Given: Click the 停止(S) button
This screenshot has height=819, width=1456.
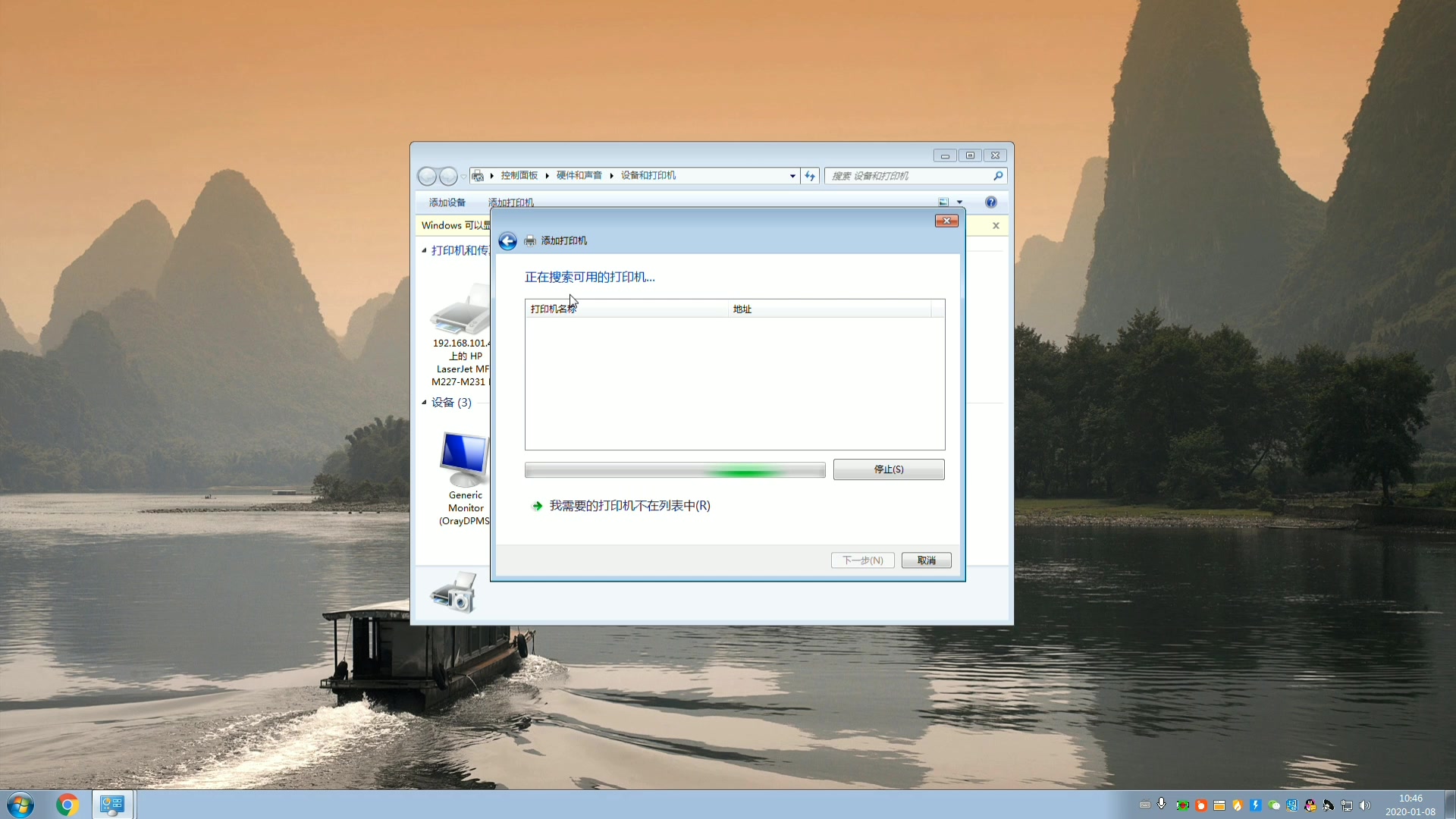Looking at the screenshot, I should point(888,469).
